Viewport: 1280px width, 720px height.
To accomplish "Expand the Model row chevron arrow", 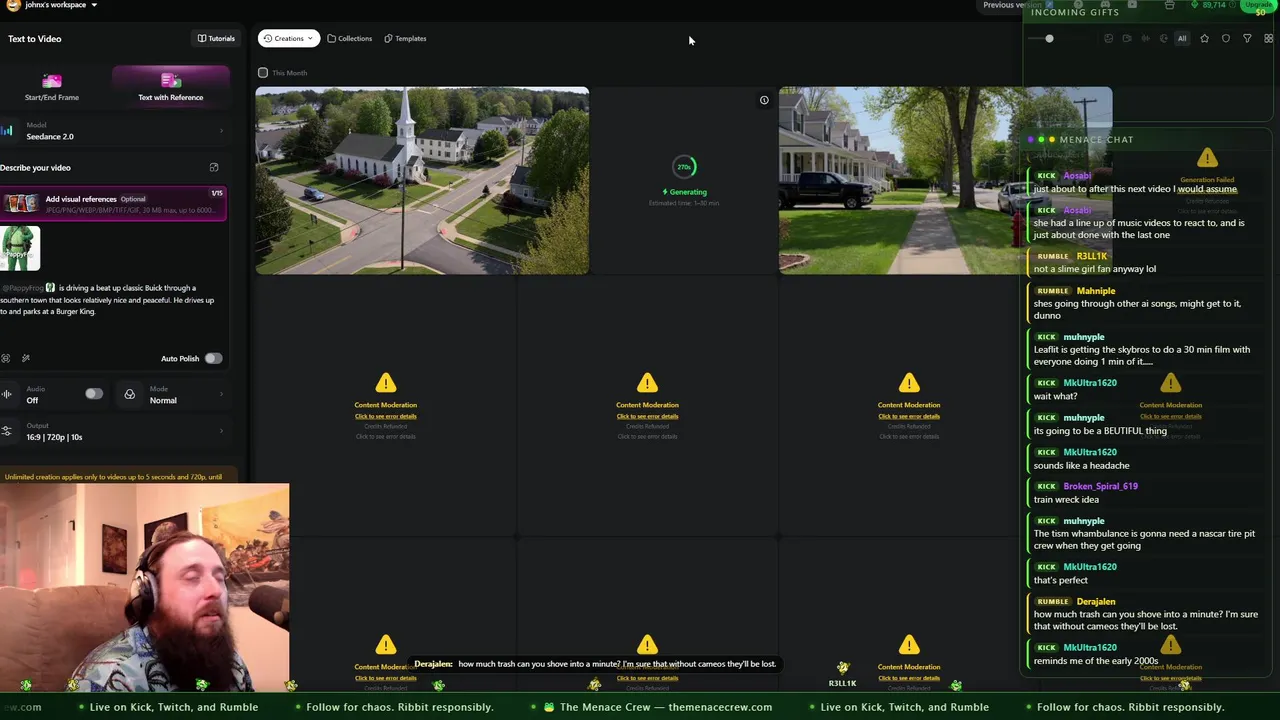I will click(221, 131).
